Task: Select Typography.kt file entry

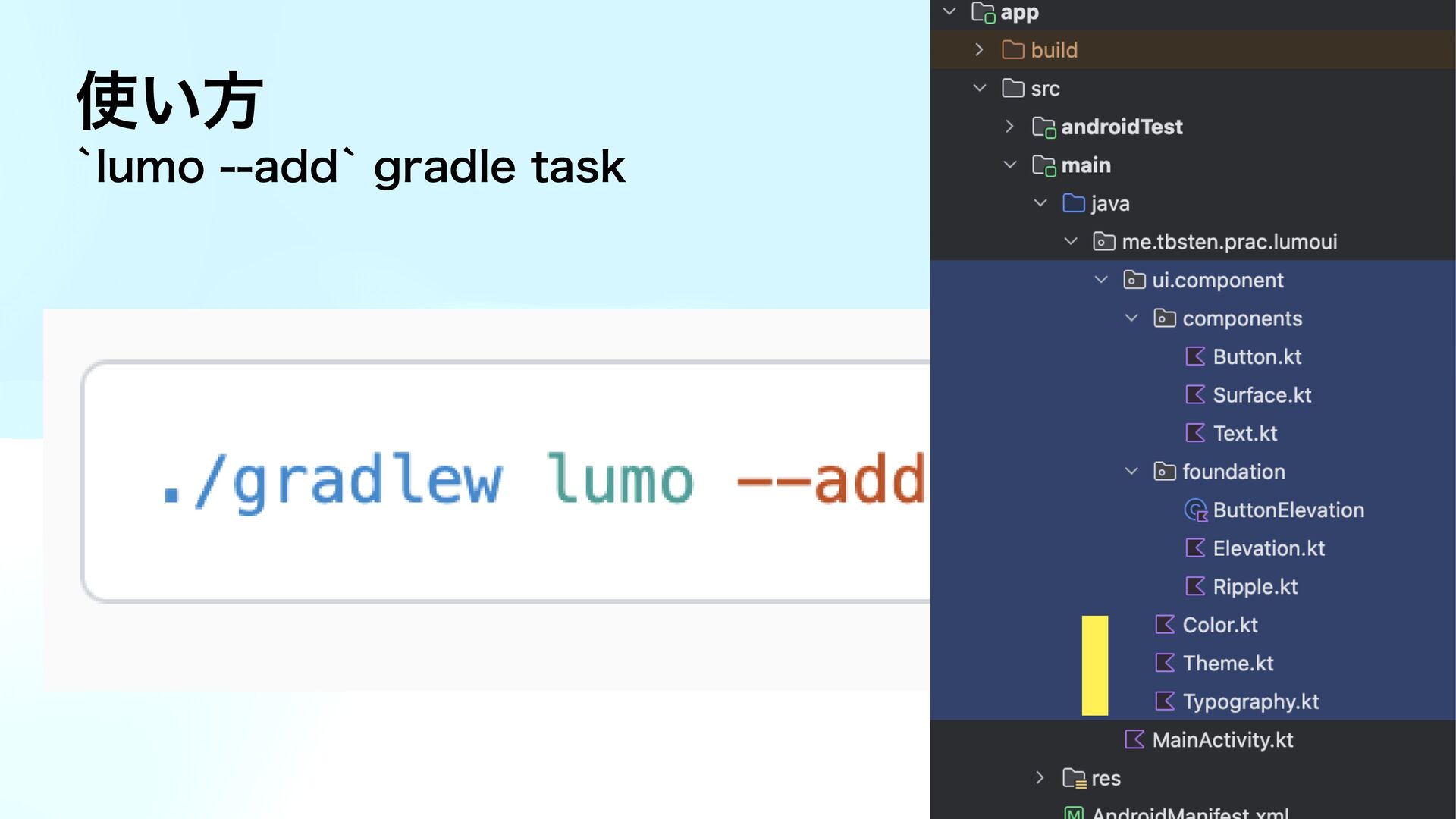Action: point(1250,701)
